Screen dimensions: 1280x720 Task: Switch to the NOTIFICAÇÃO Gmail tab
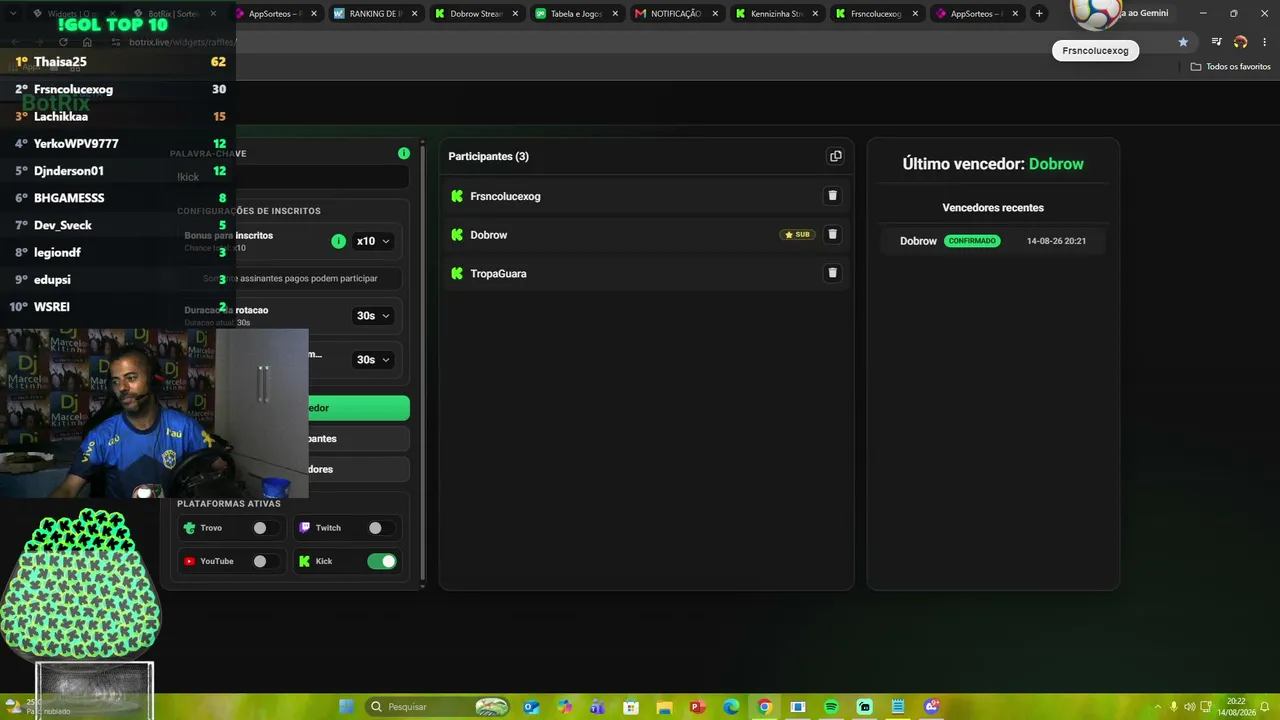[676, 14]
